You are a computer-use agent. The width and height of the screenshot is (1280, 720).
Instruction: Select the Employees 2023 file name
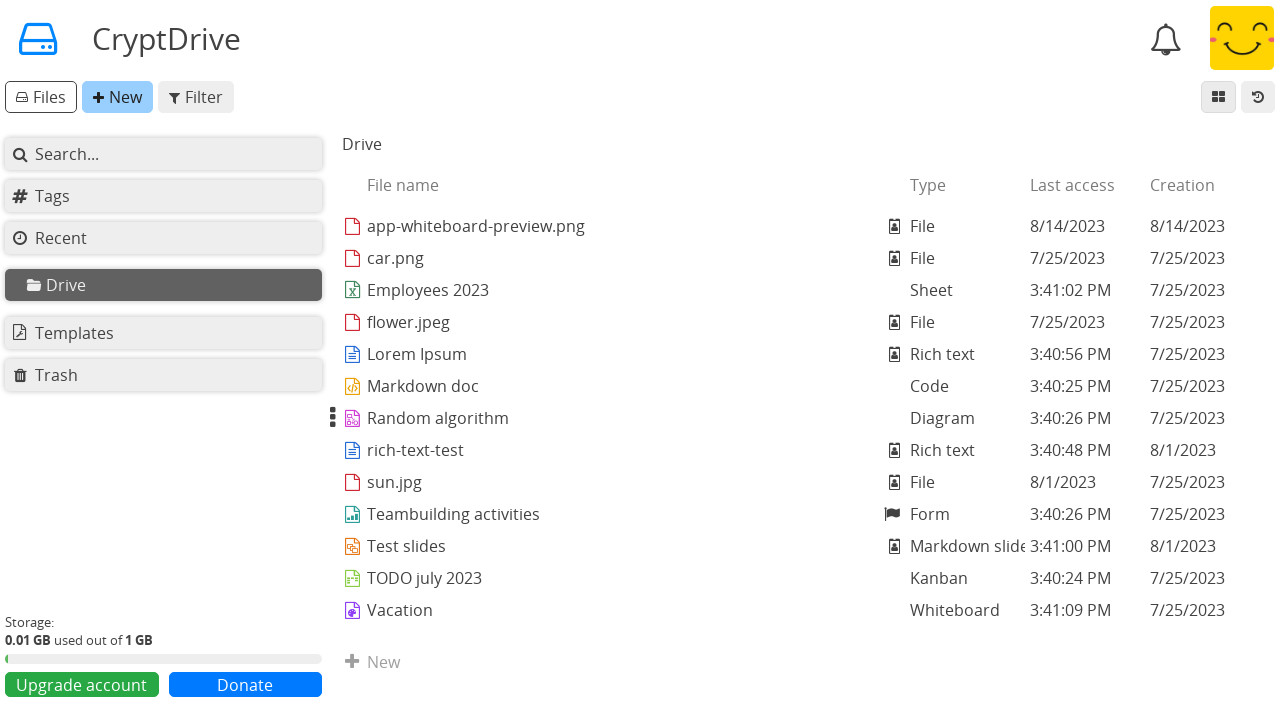(x=428, y=290)
